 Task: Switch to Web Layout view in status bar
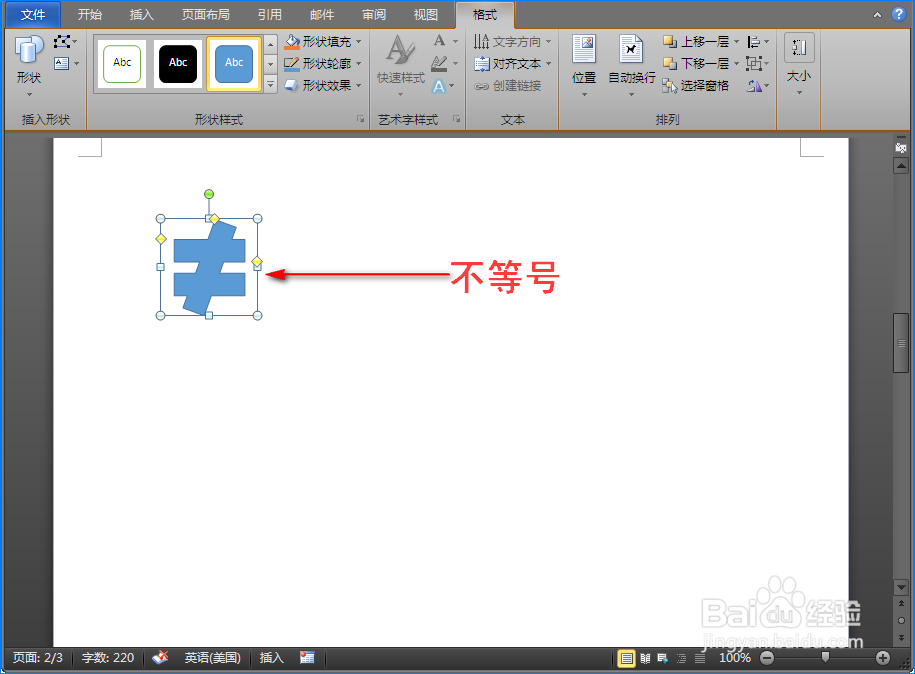(661, 658)
